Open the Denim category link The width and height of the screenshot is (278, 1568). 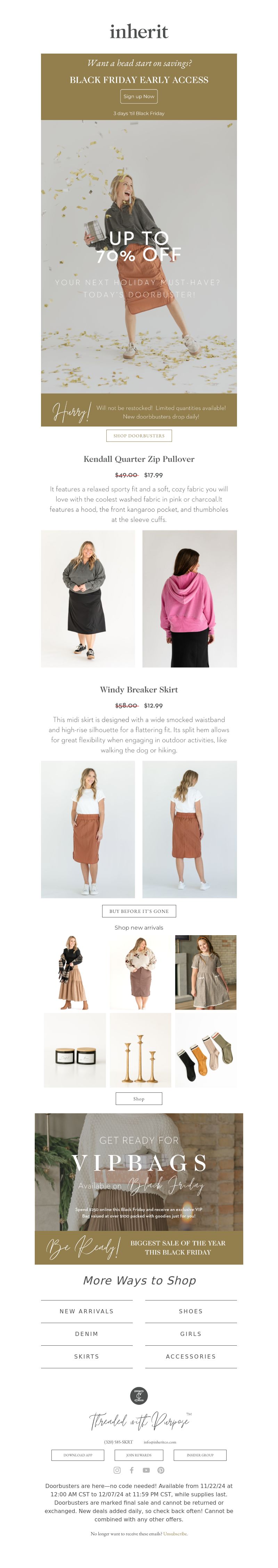(x=87, y=1334)
